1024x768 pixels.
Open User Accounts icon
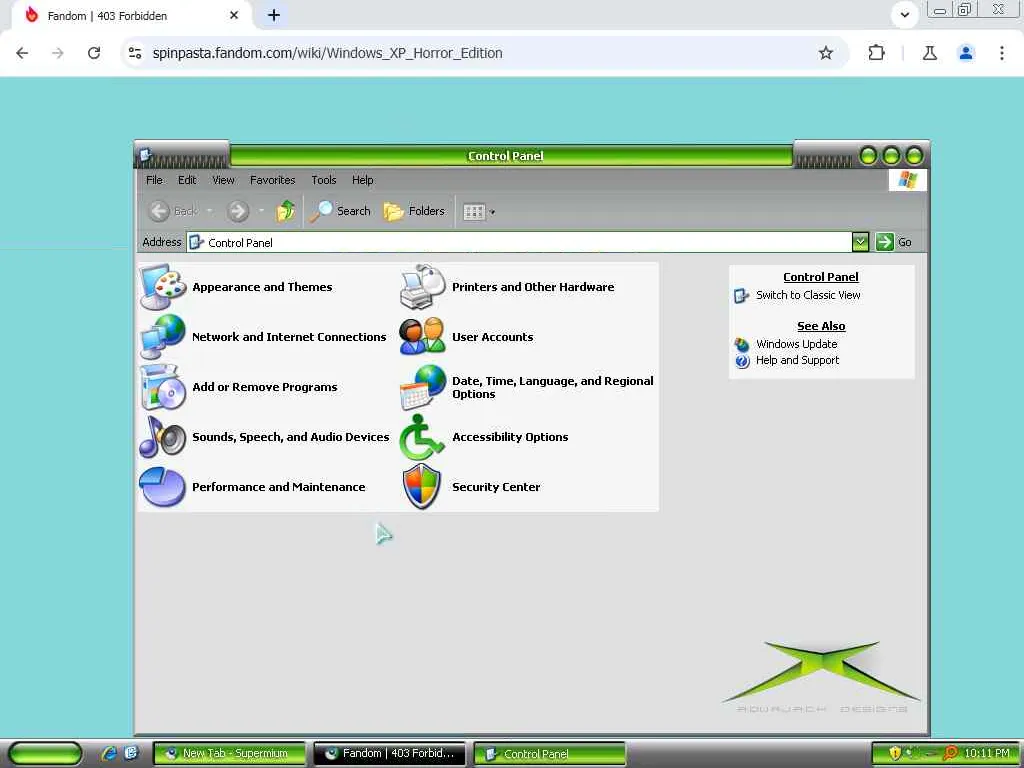click(x=423, y=337)
